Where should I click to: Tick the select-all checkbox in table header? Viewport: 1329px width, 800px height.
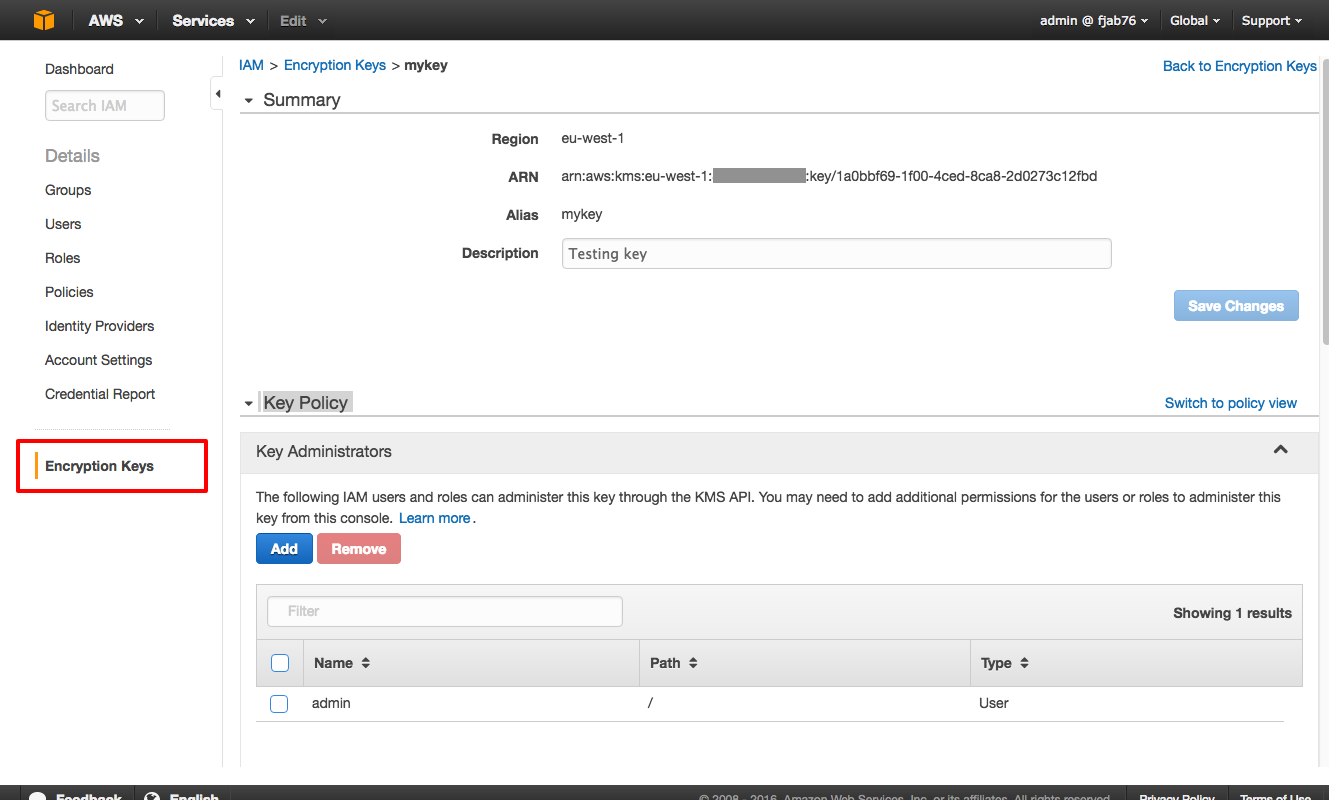coord(280,663)
